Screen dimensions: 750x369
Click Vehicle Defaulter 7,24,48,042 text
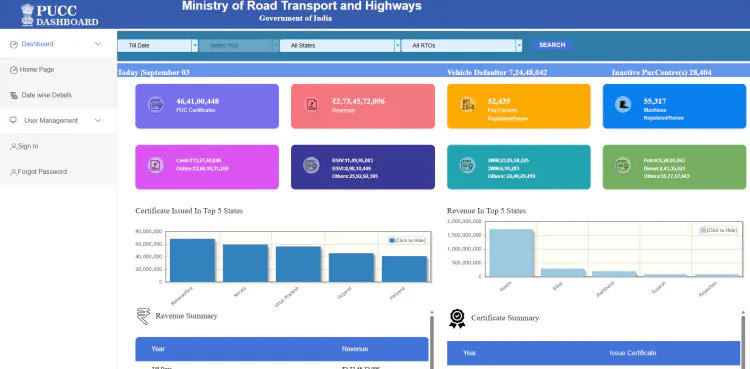tap(497, 73)
